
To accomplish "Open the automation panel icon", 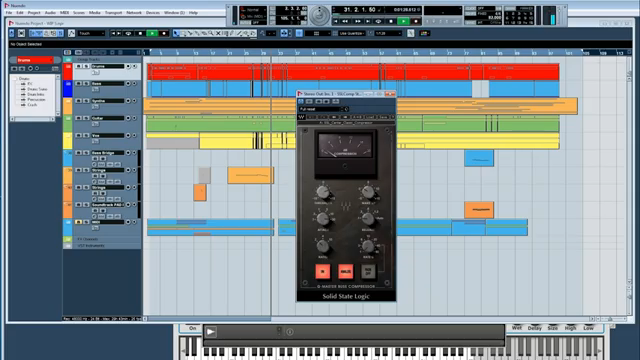I will 71,33.
